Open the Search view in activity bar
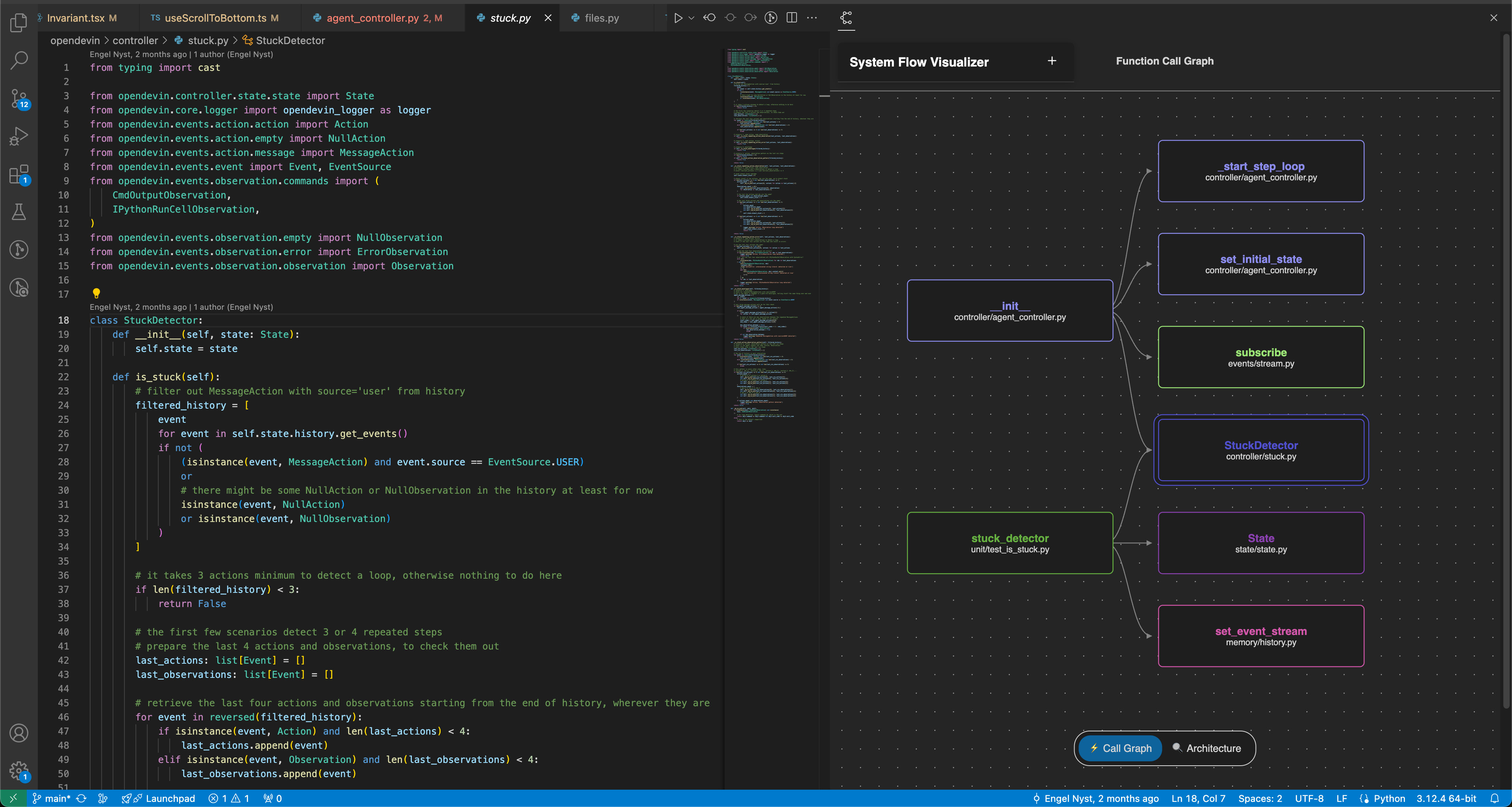1512x807 pixels. [19, 59]
